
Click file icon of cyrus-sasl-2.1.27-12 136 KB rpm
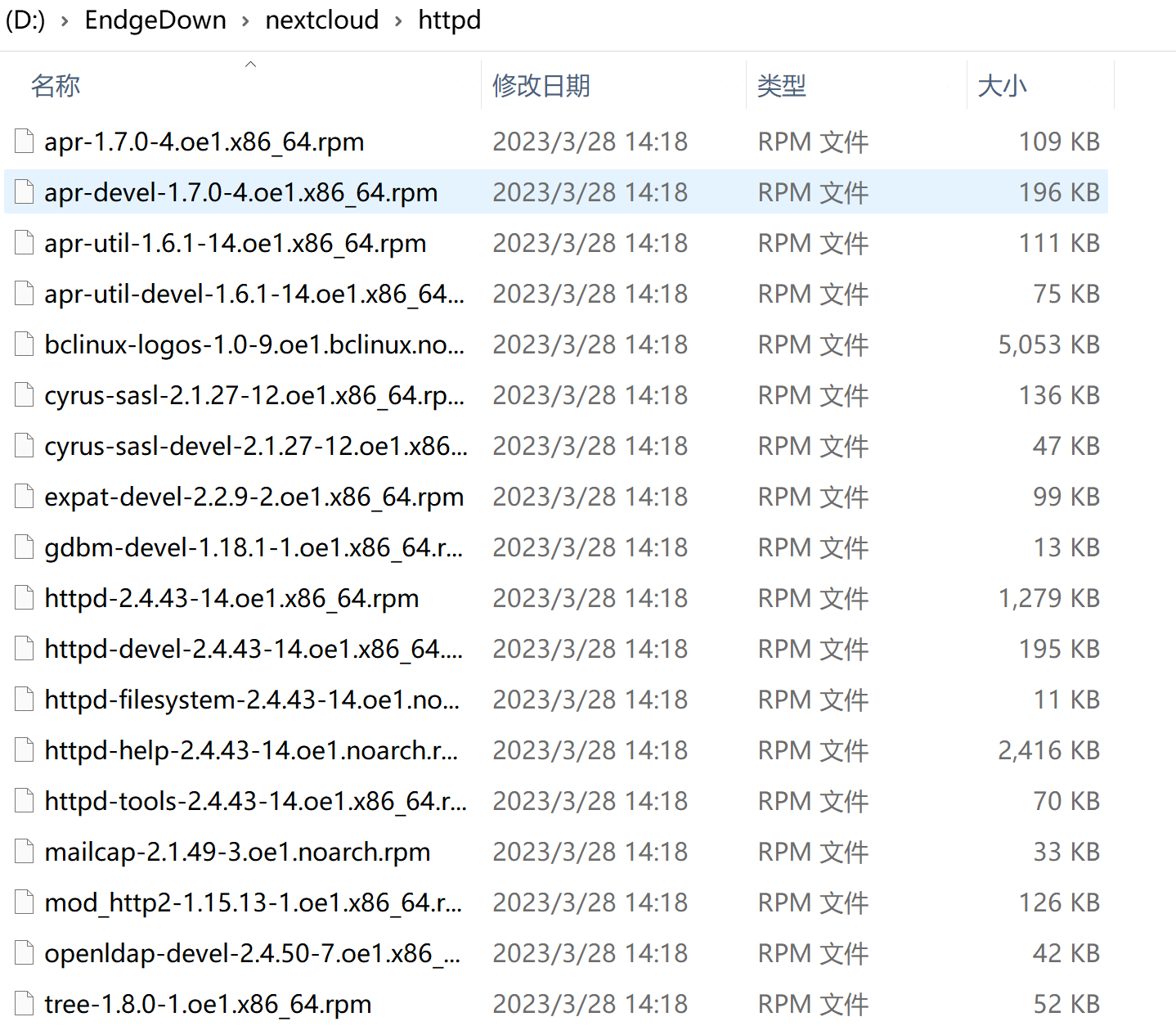(x=25, y=395)
